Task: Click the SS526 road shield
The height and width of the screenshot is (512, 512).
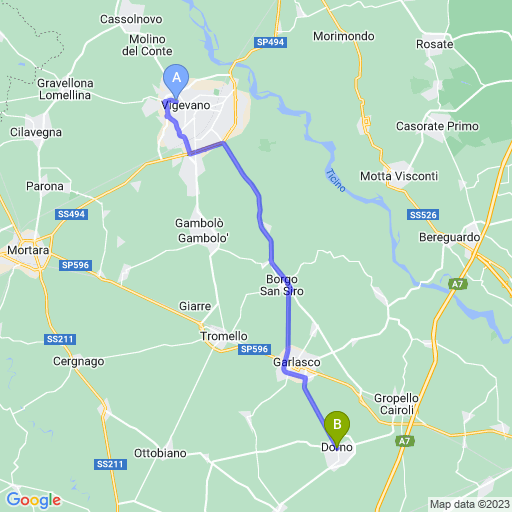Action: pos(423,215)
